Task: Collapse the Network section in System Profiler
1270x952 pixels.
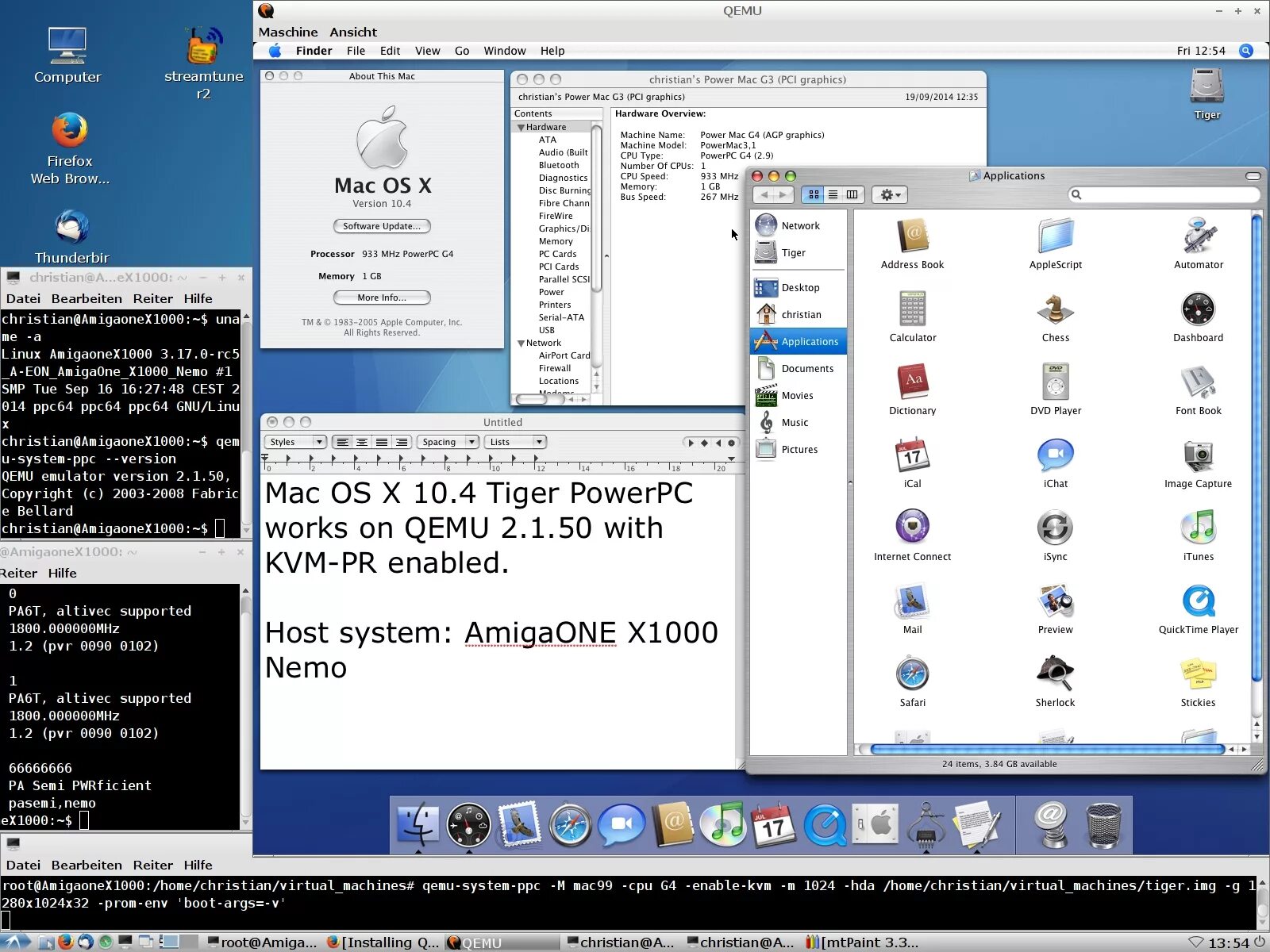Action: click(521, 343)
